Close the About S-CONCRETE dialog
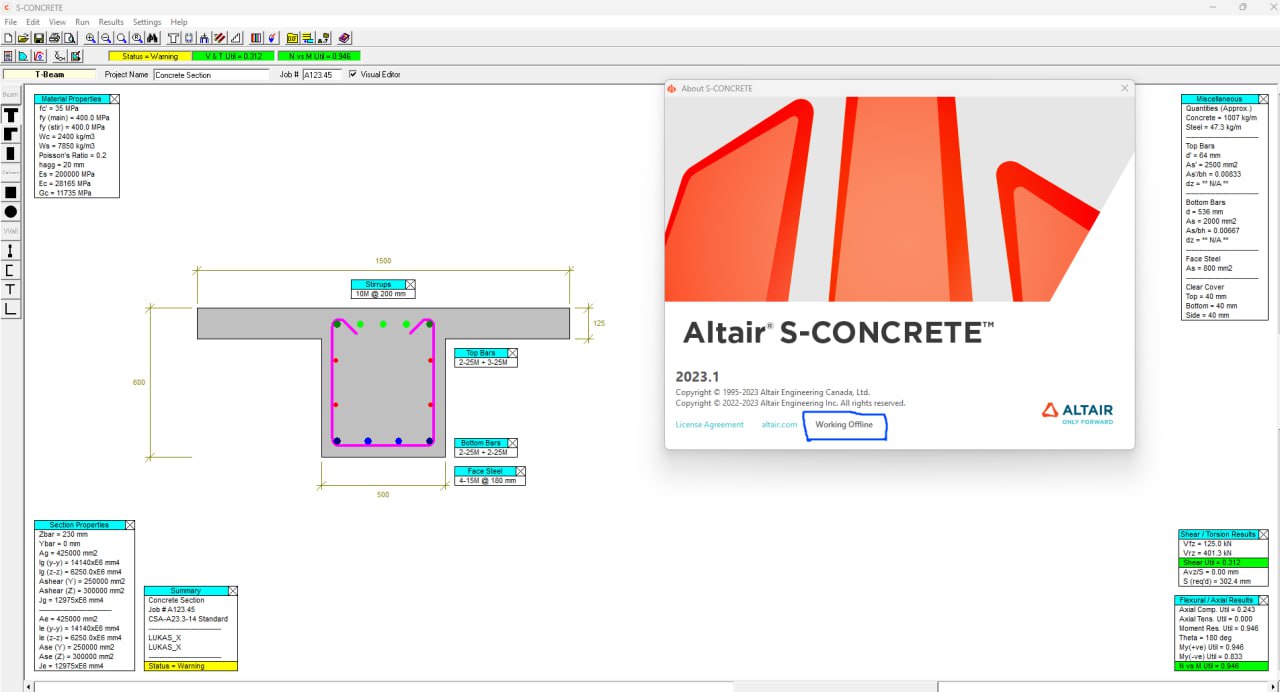 click(x=1124, y=88)
